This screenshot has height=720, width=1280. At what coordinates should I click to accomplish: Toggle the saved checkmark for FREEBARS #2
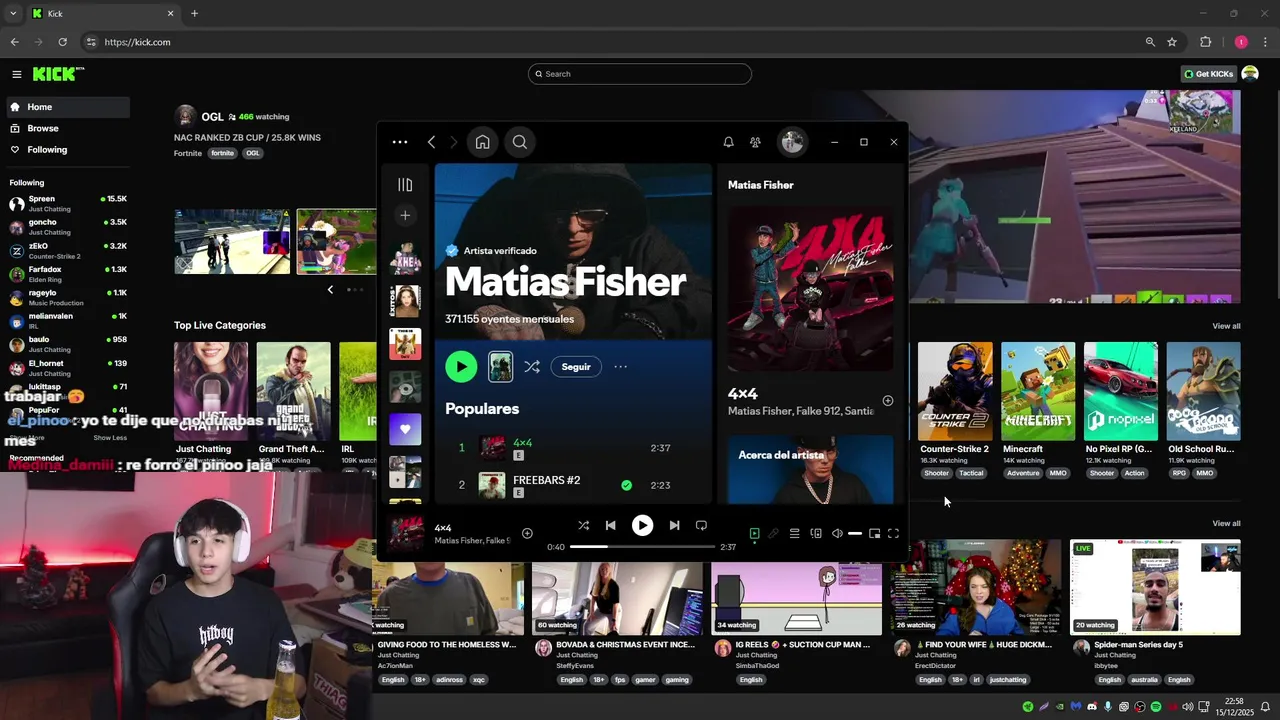(x=626, y=485)
